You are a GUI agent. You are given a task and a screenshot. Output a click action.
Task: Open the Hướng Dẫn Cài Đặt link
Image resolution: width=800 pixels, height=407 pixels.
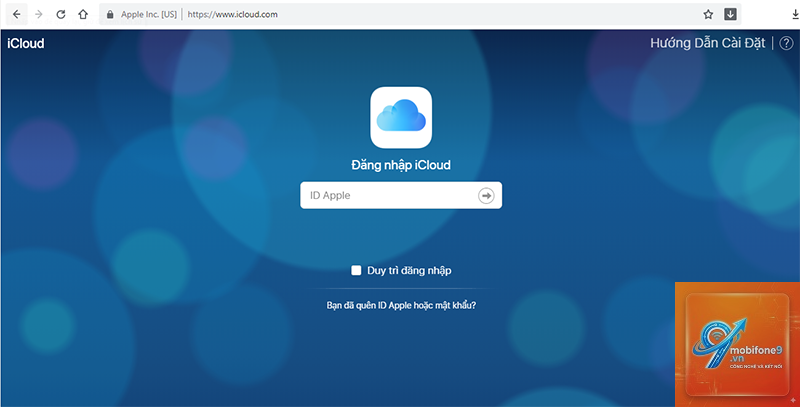[x=708, y=43]
